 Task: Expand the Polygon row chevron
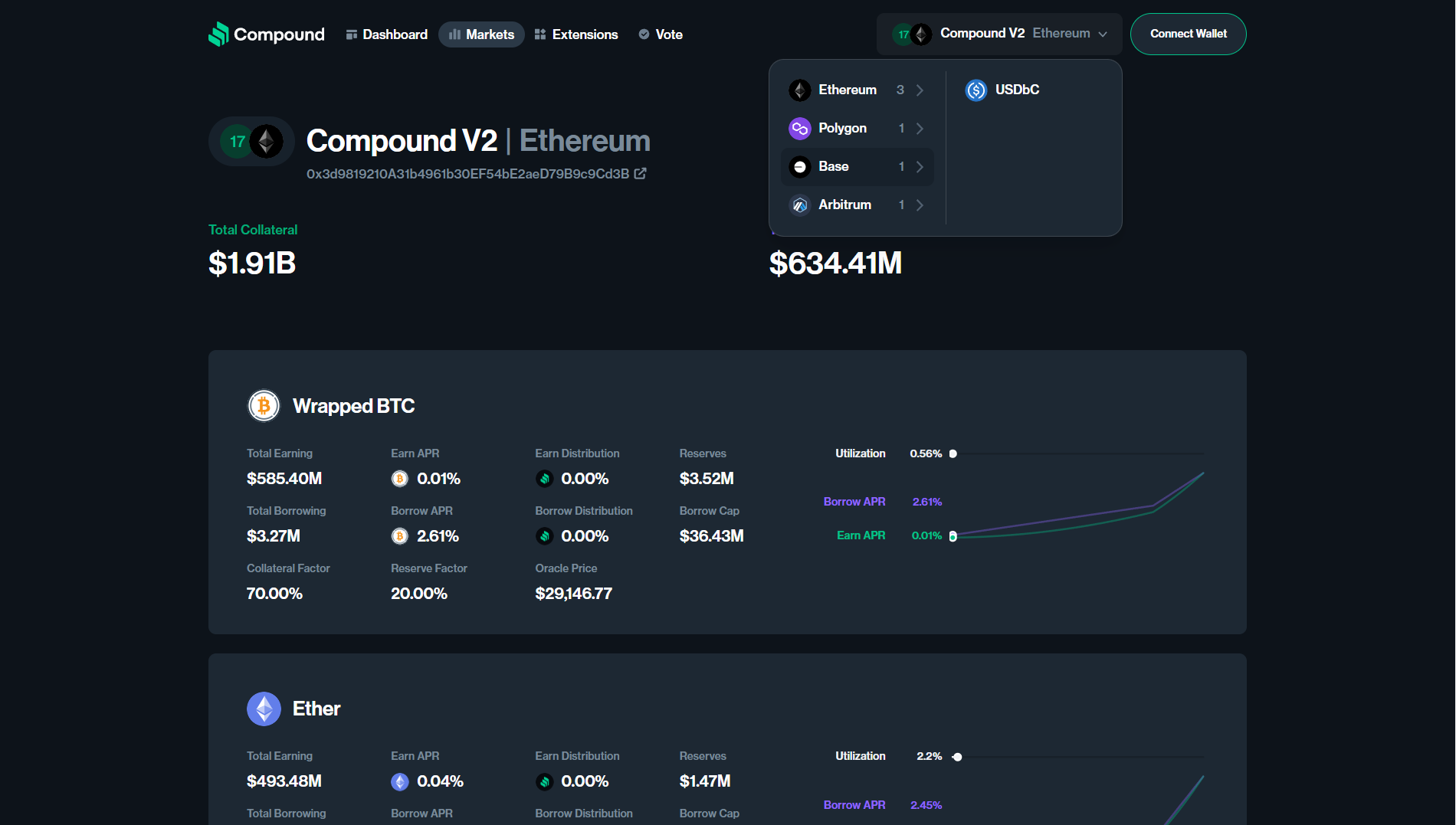click(920, 129)
